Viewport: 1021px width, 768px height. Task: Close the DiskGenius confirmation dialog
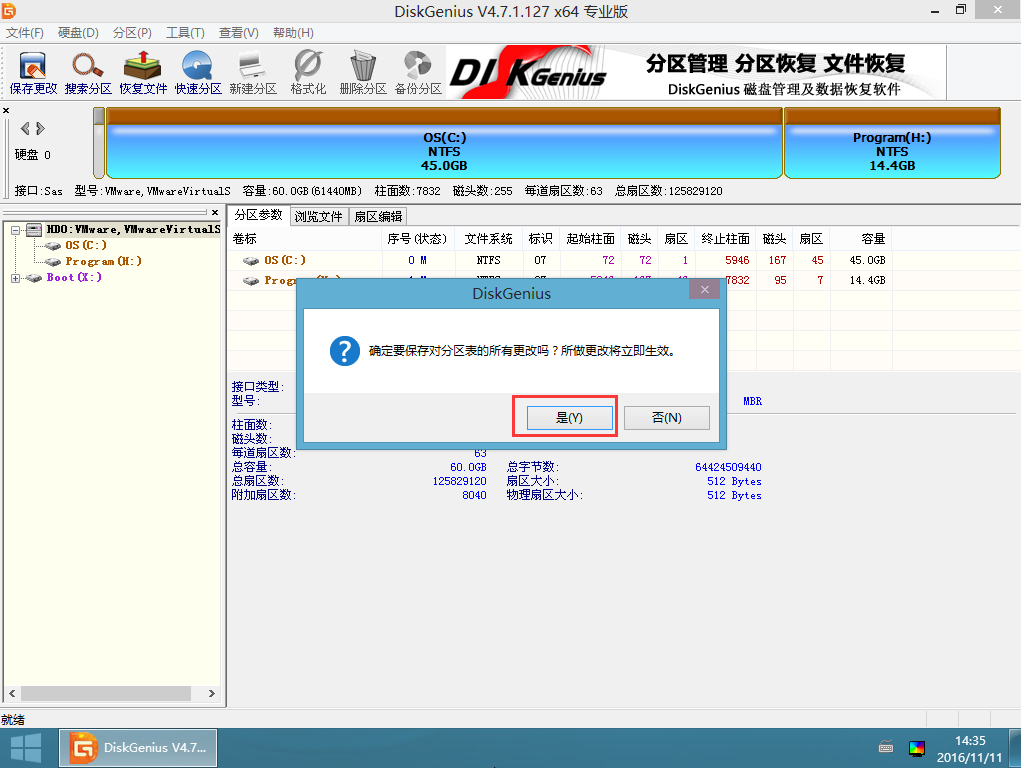click(705, 290)
